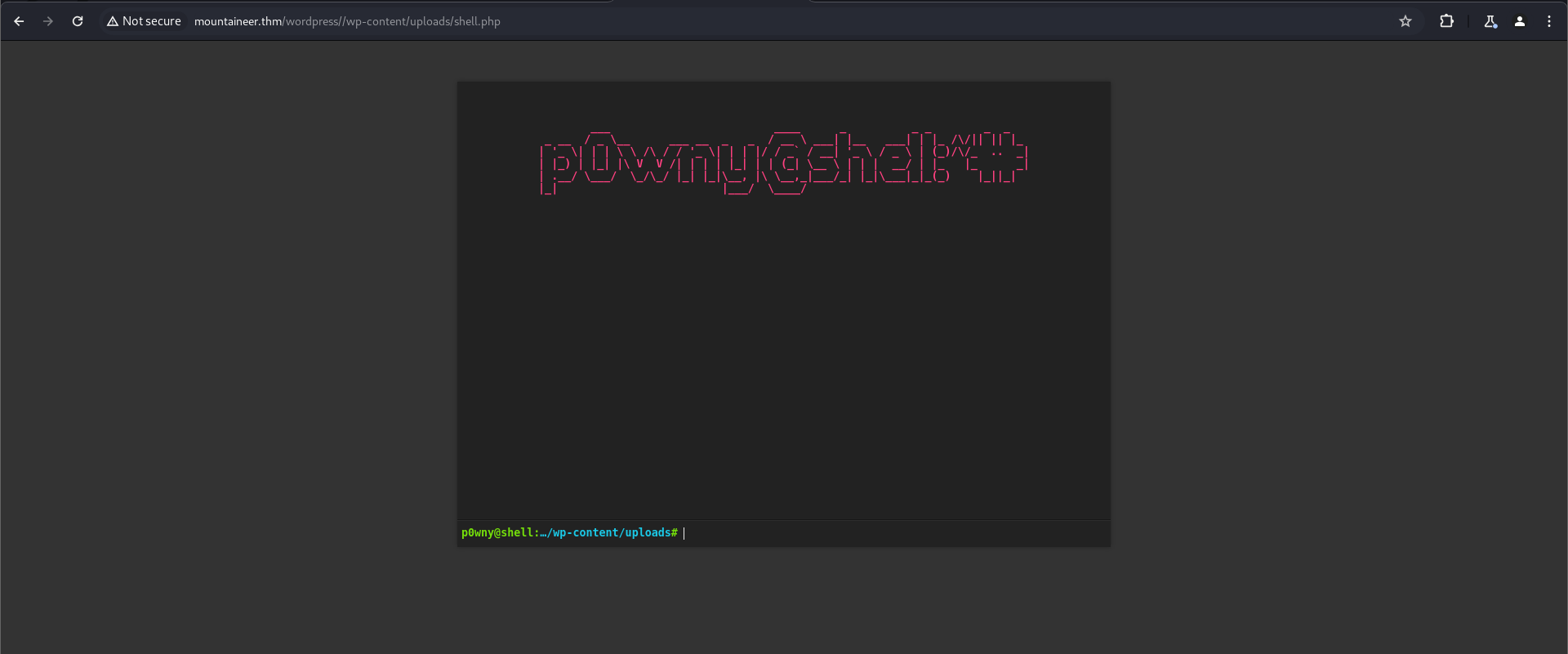Viewport: 1568px width, 654px height.
Task: Click the mountaineer.thm domain in address bar
Action: 238,21
